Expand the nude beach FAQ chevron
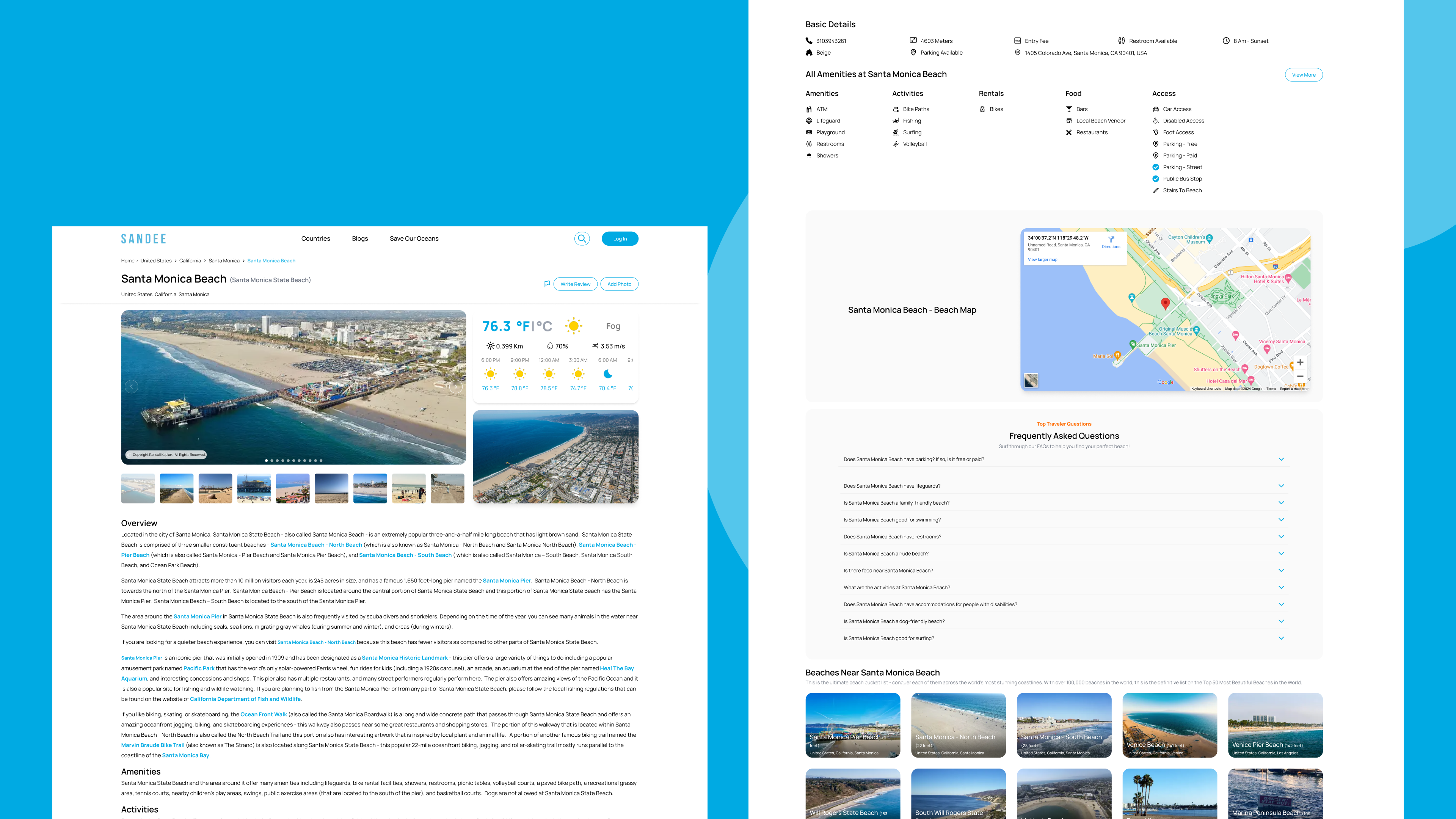 click(x=1281, y=554)
